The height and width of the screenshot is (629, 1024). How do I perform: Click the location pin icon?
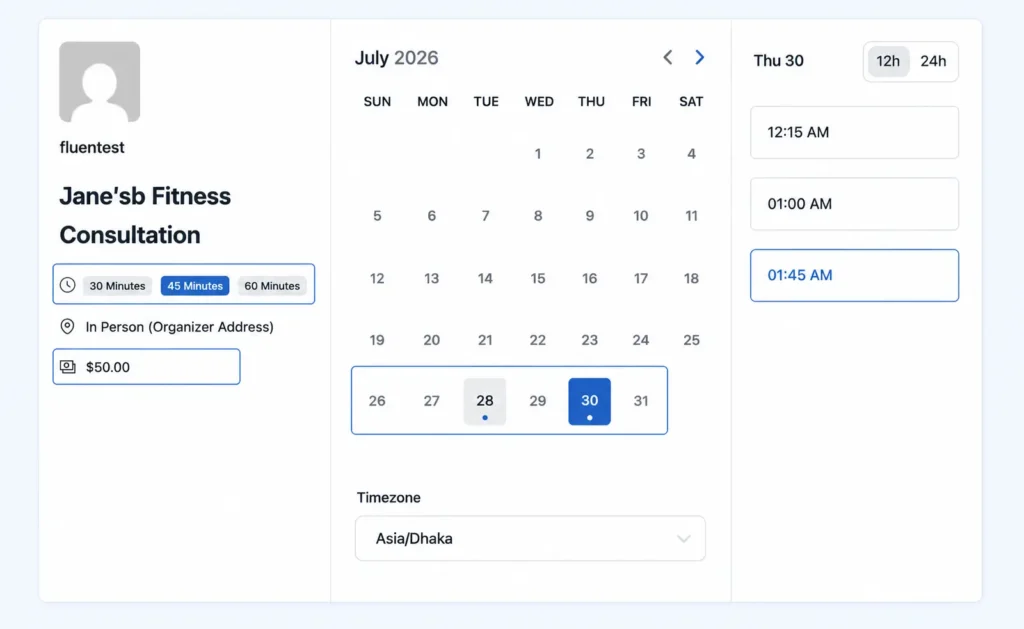point(67,327)
